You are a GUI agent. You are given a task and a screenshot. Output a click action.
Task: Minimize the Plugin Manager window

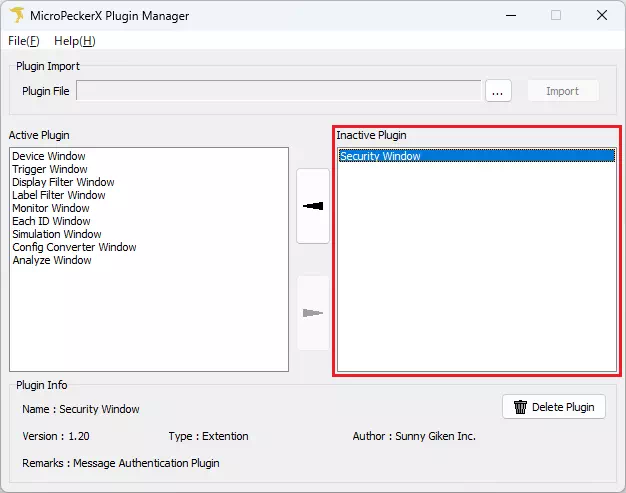click(511, 16)
